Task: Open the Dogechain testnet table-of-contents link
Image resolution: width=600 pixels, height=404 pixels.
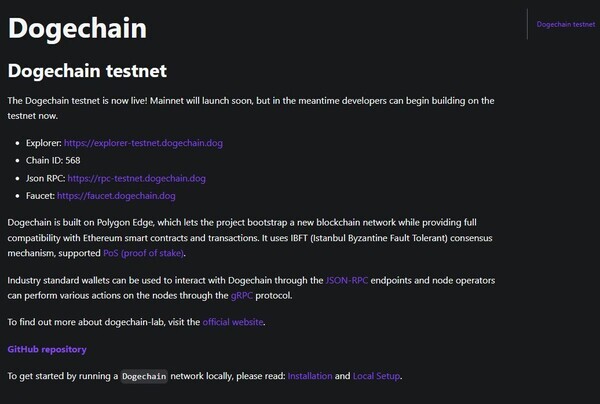Action: (x=566, y=24)
